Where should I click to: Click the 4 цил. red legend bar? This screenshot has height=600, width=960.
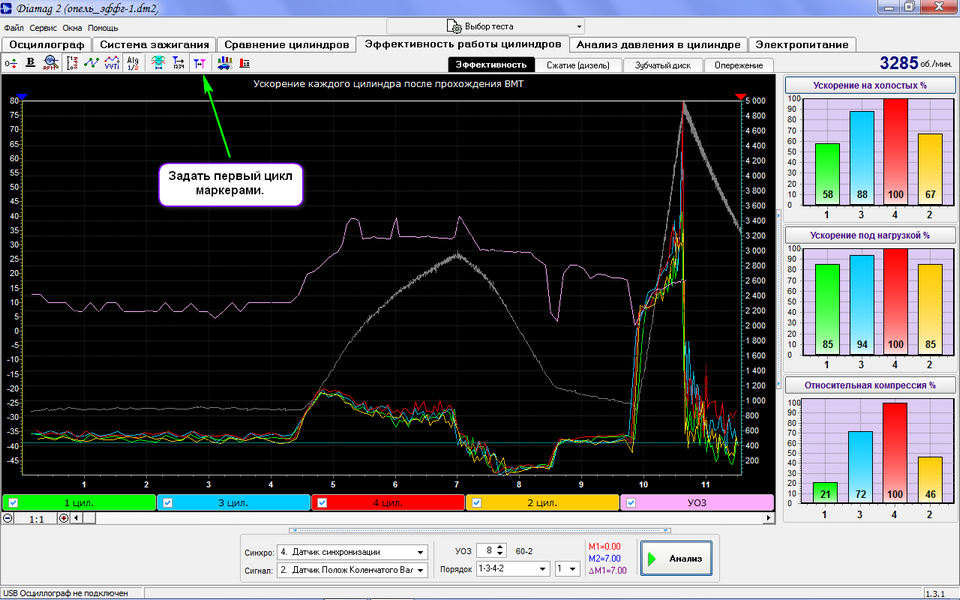coord(388,503)
